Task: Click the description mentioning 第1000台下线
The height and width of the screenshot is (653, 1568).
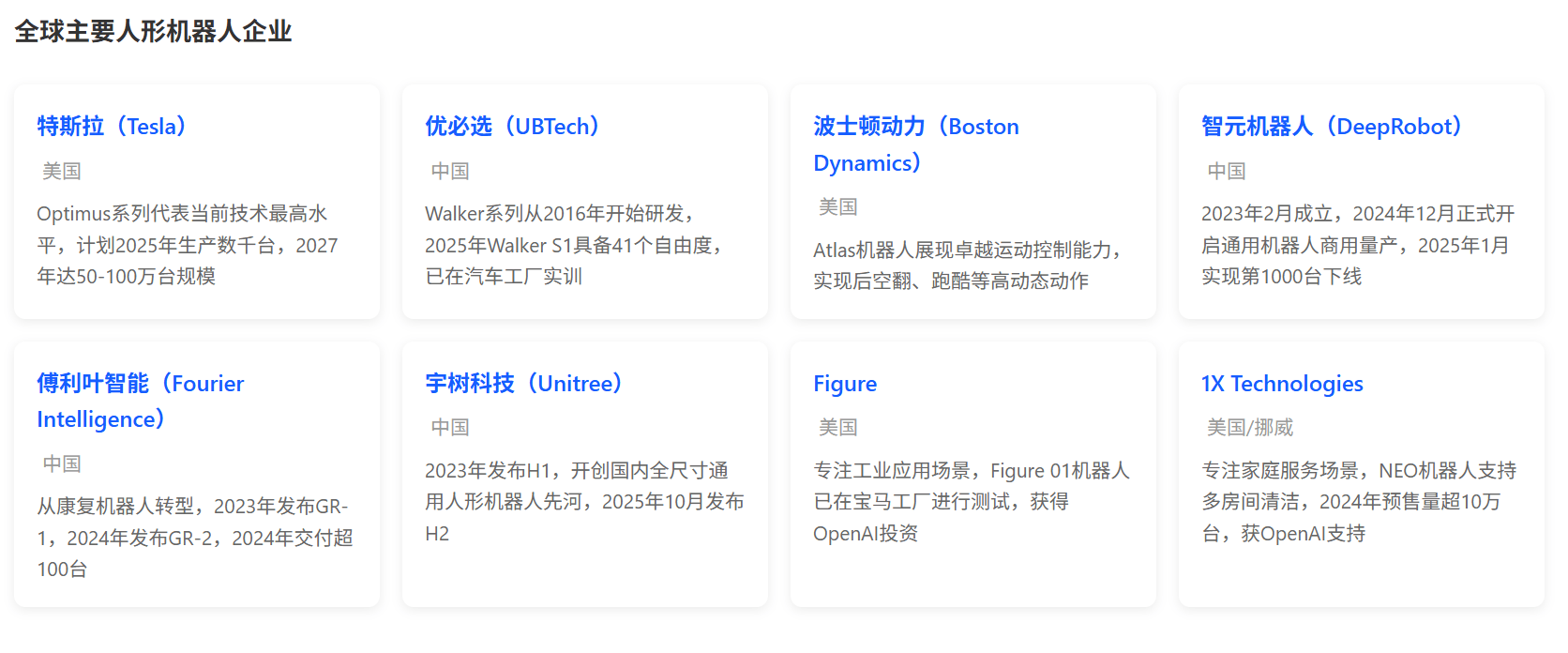Action: [x=1357, y=245]
